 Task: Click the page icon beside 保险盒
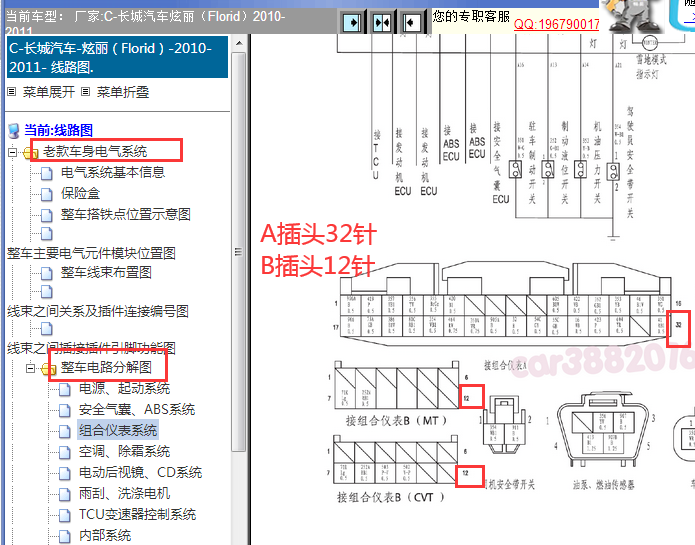click(47, 194)
